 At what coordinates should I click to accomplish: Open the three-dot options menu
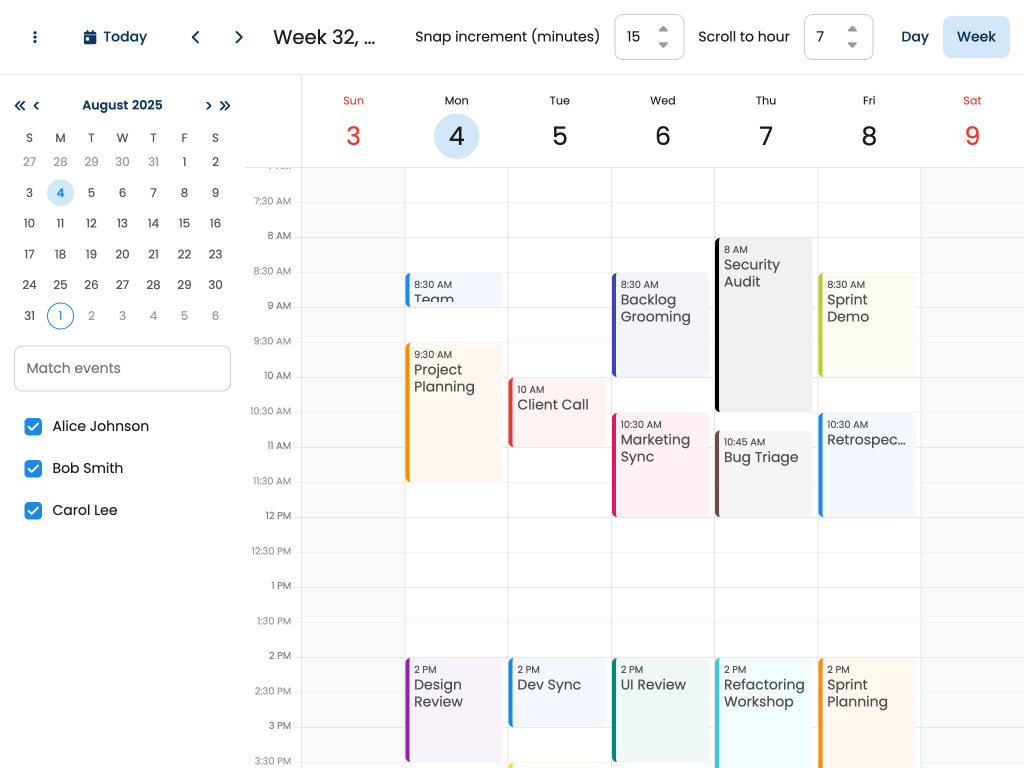coord(35,37)
